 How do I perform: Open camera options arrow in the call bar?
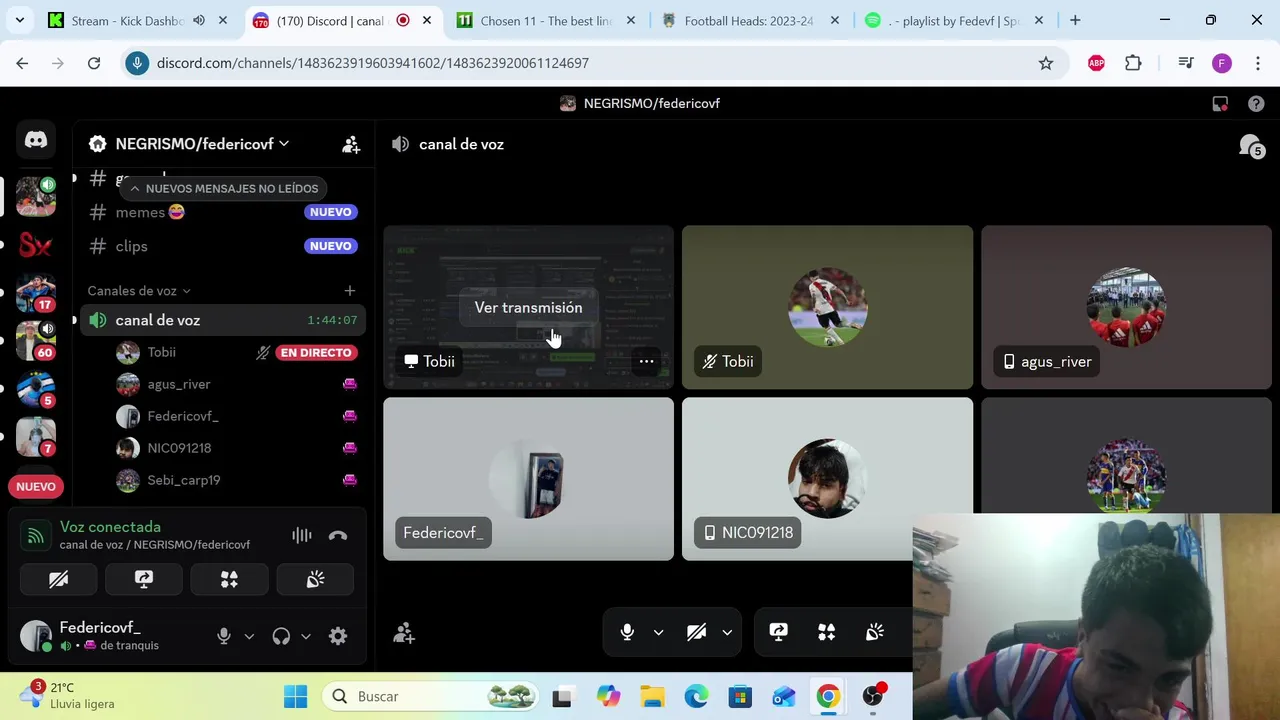coord(727,632)
